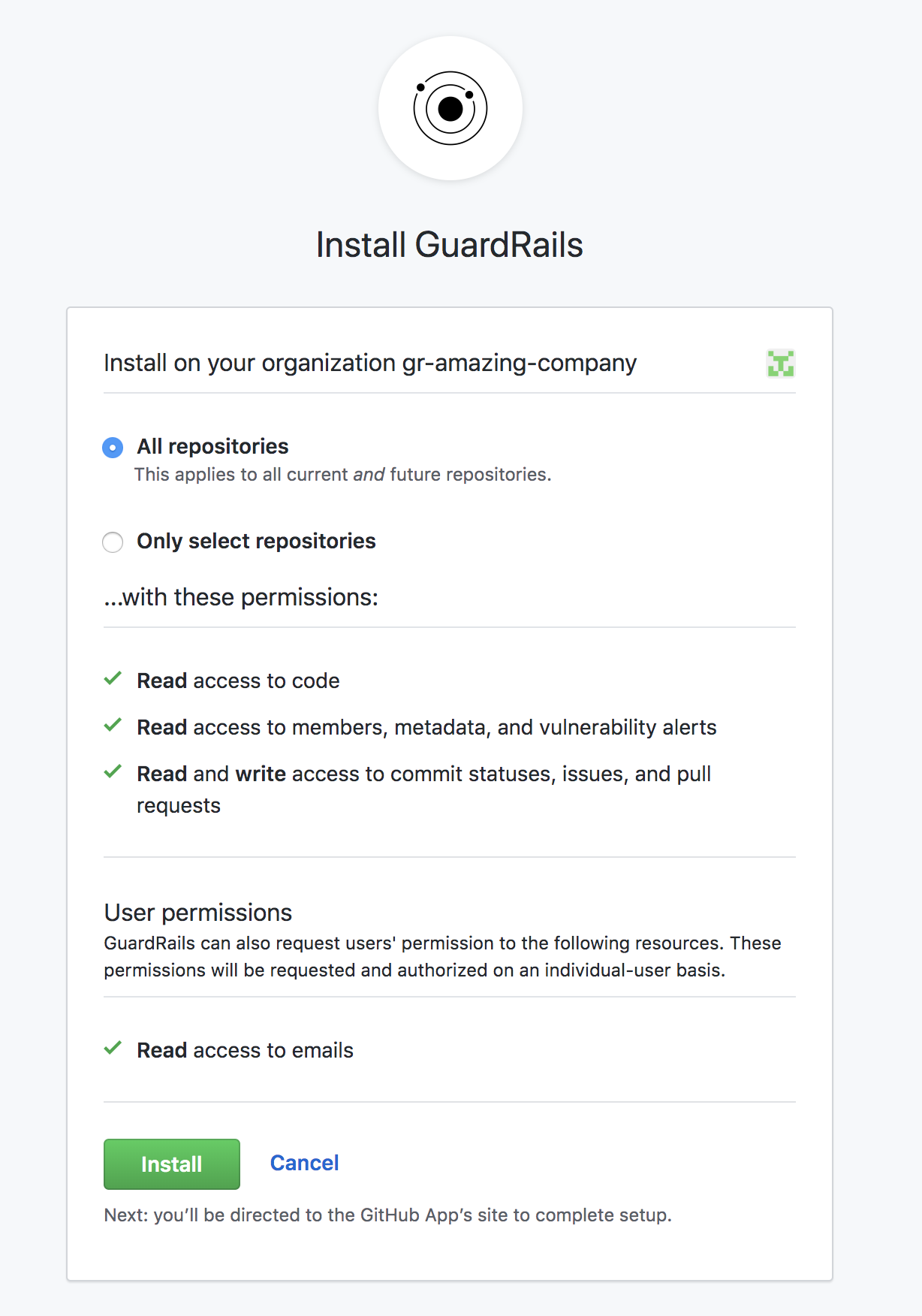Click the '...with these permissions:' heading
The image size is (922, 1316).
click(241, 597)
